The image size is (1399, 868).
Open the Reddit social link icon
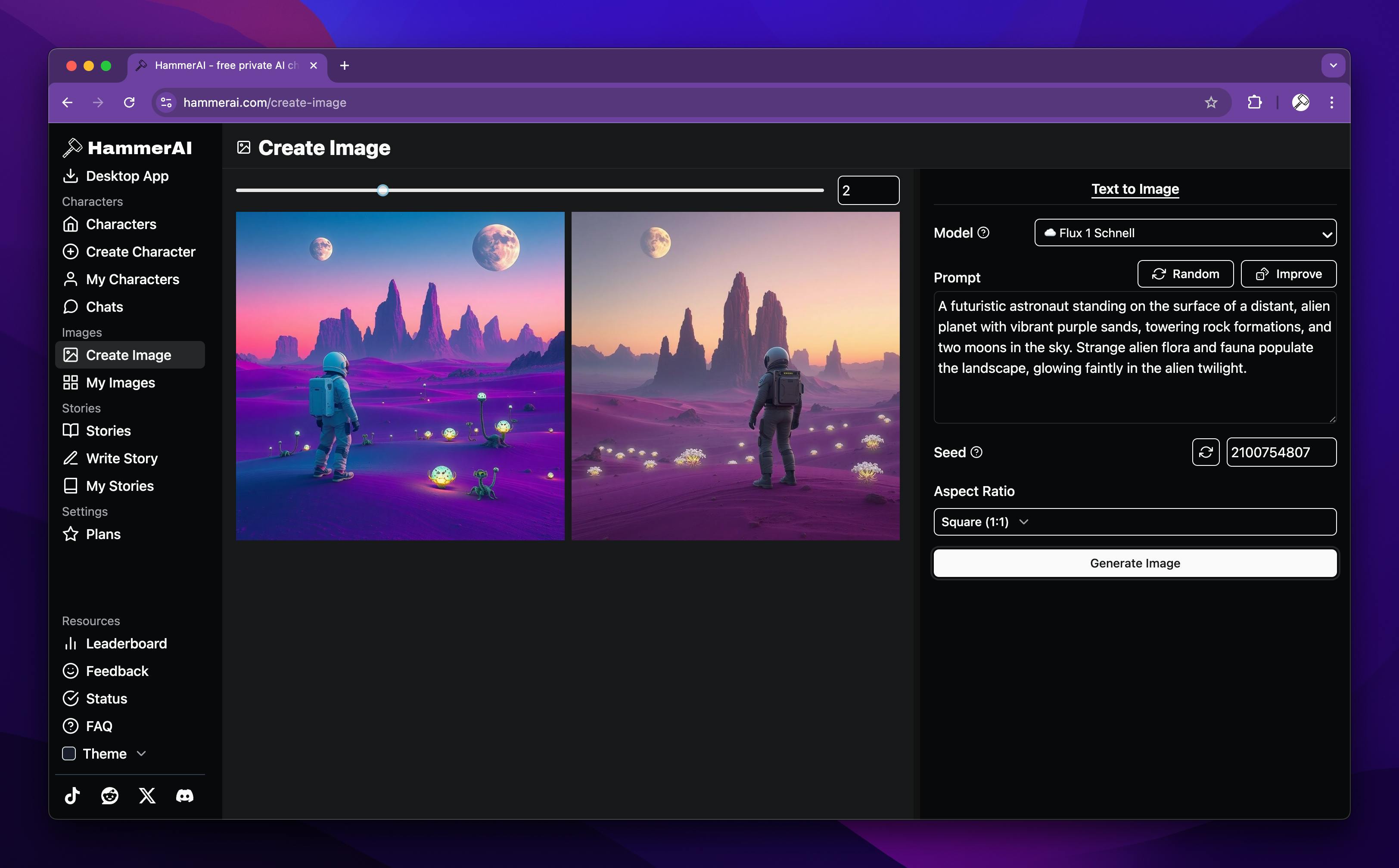(x=110, y=796)
